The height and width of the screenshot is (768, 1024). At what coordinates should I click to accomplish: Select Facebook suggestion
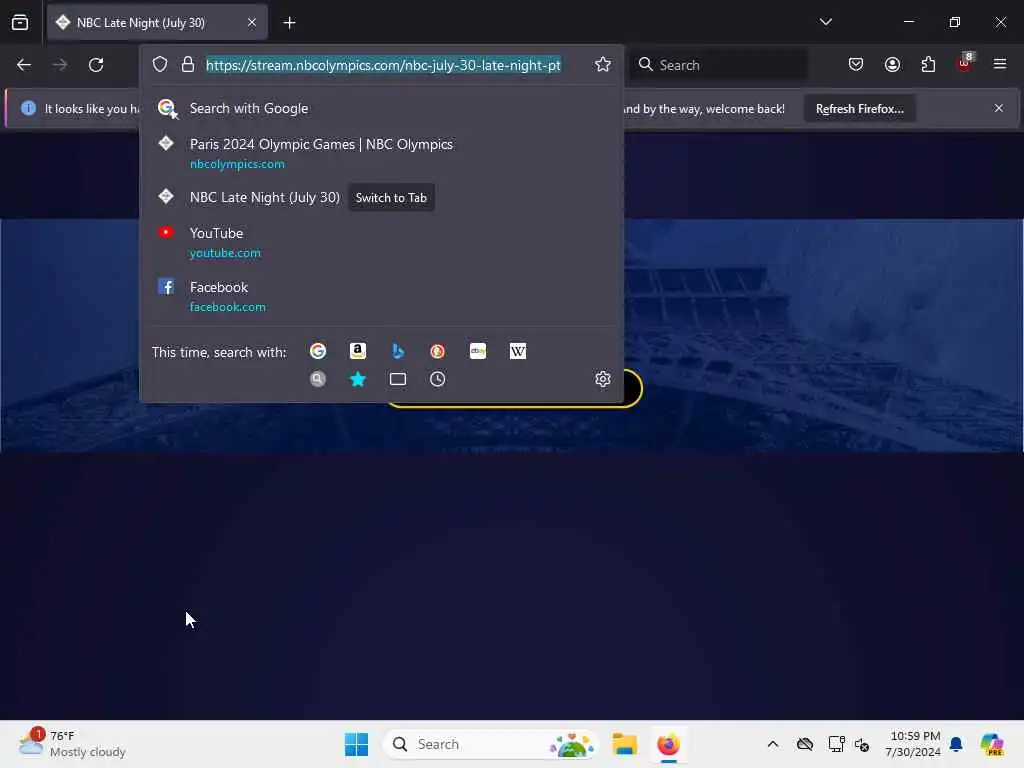(382, 296)
